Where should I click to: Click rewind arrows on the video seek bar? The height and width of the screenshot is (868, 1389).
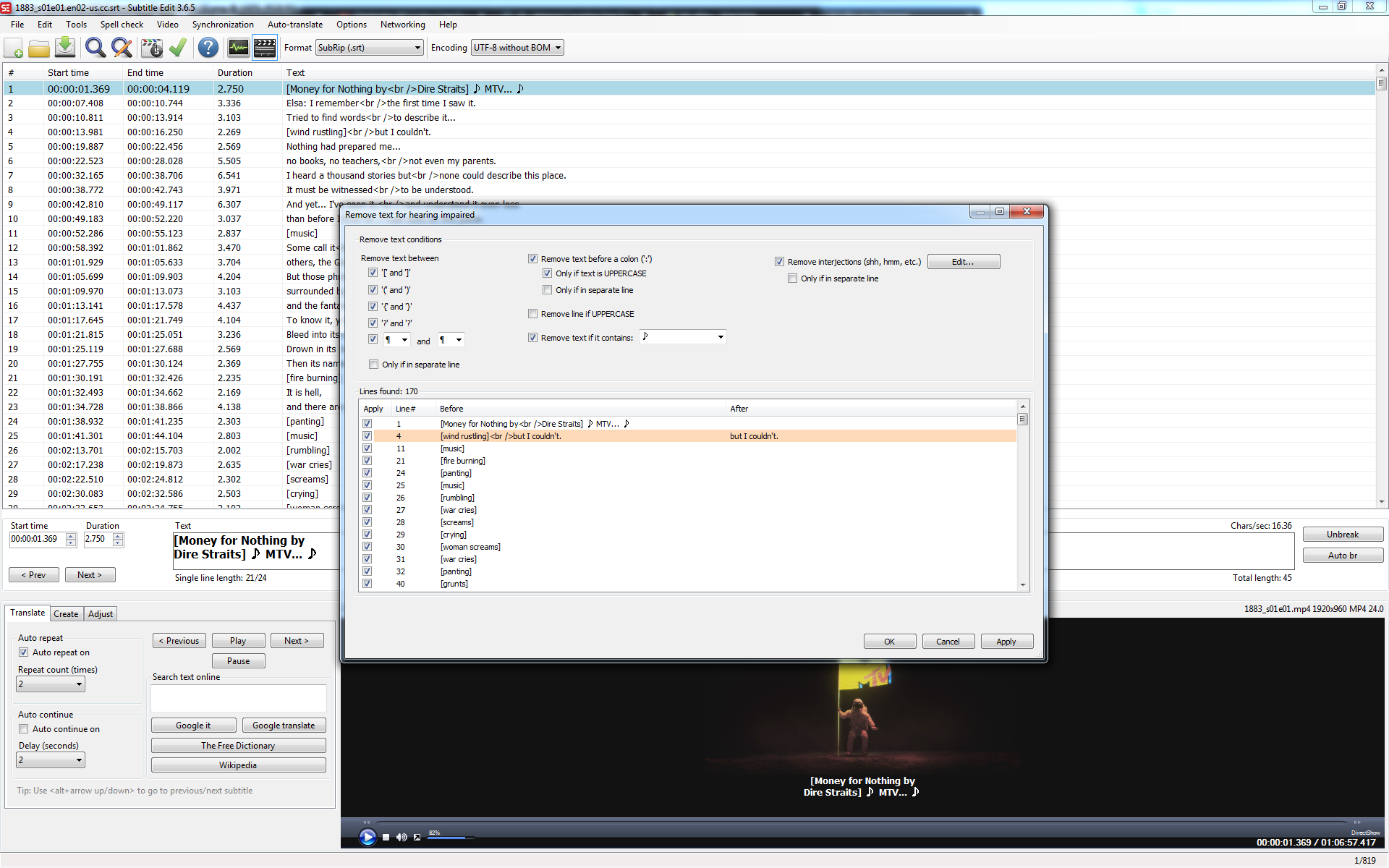pos(366,822)
